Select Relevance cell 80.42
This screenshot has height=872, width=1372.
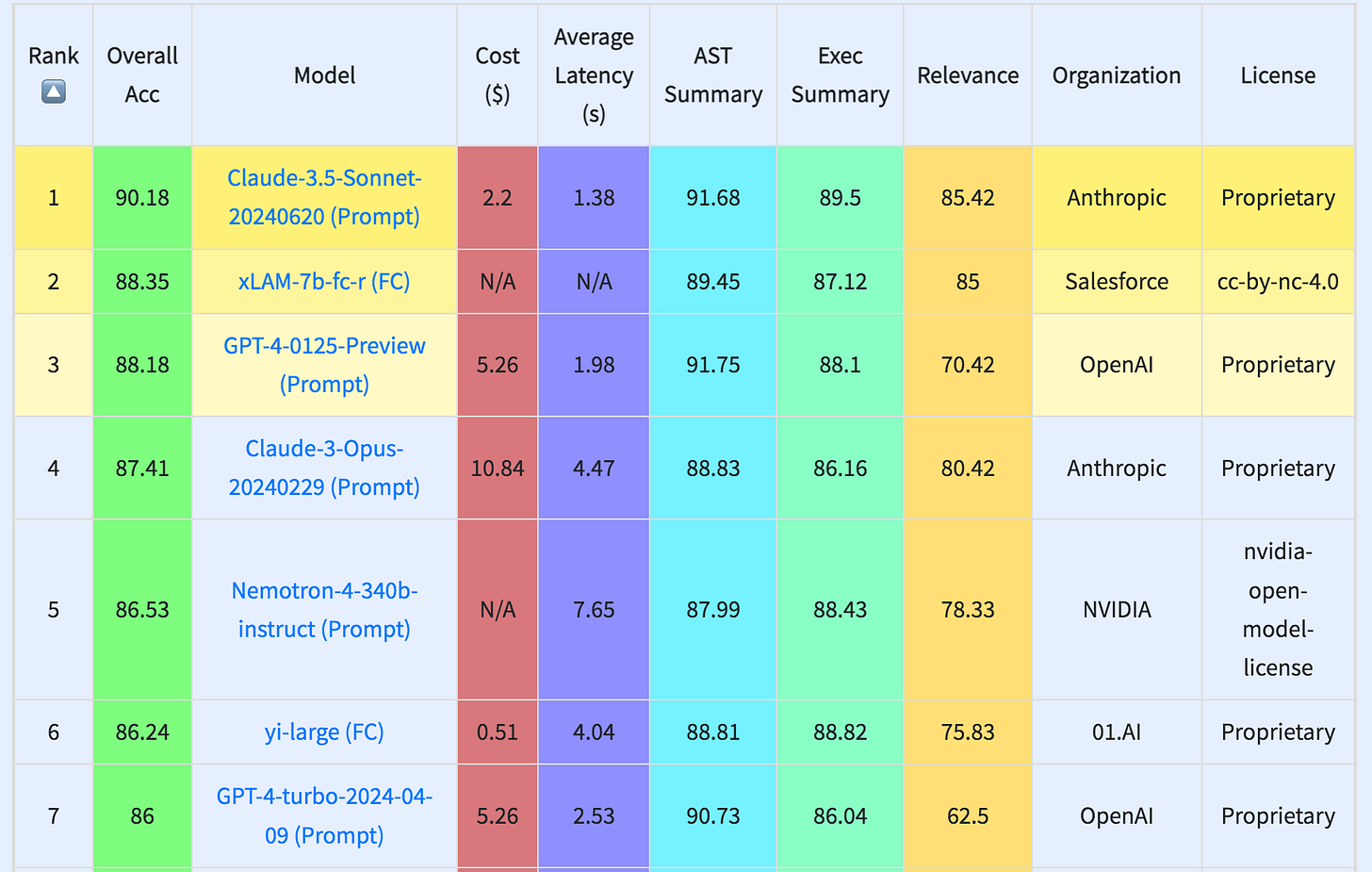click(x=968, y=468)
